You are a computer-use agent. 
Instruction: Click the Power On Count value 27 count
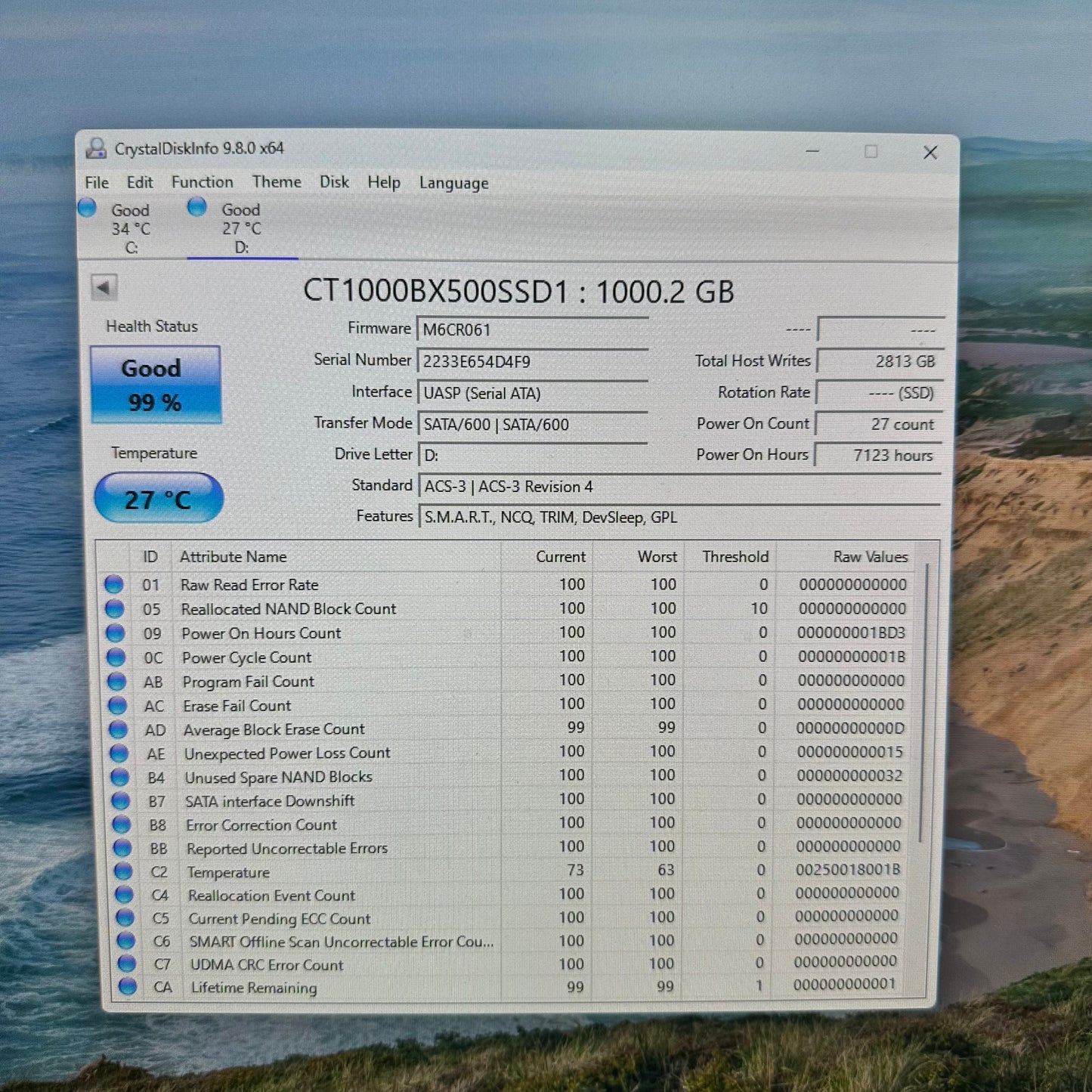coord(880,424)
